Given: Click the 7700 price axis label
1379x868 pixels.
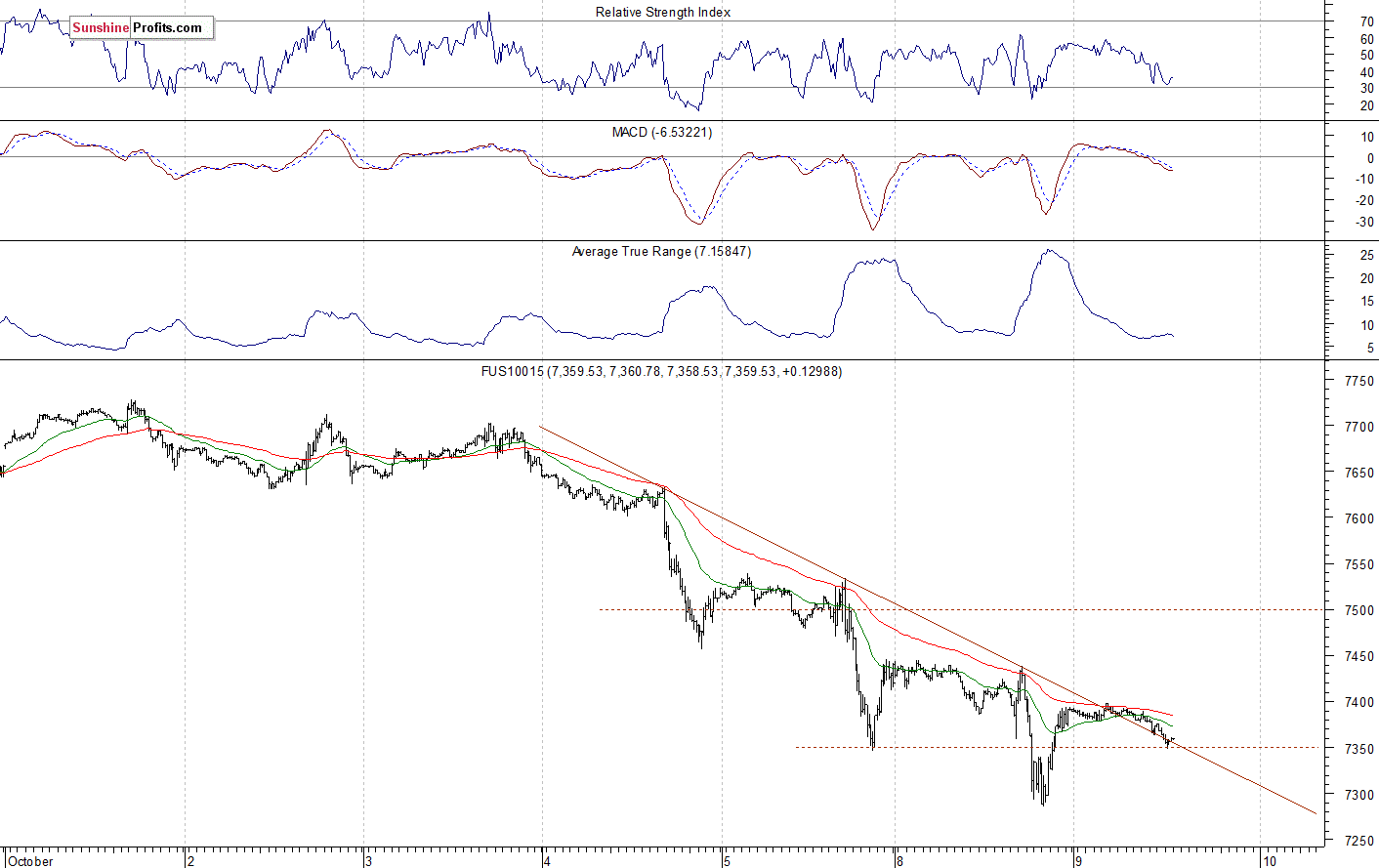Looking at the screenshot, I should (1358, 427).
